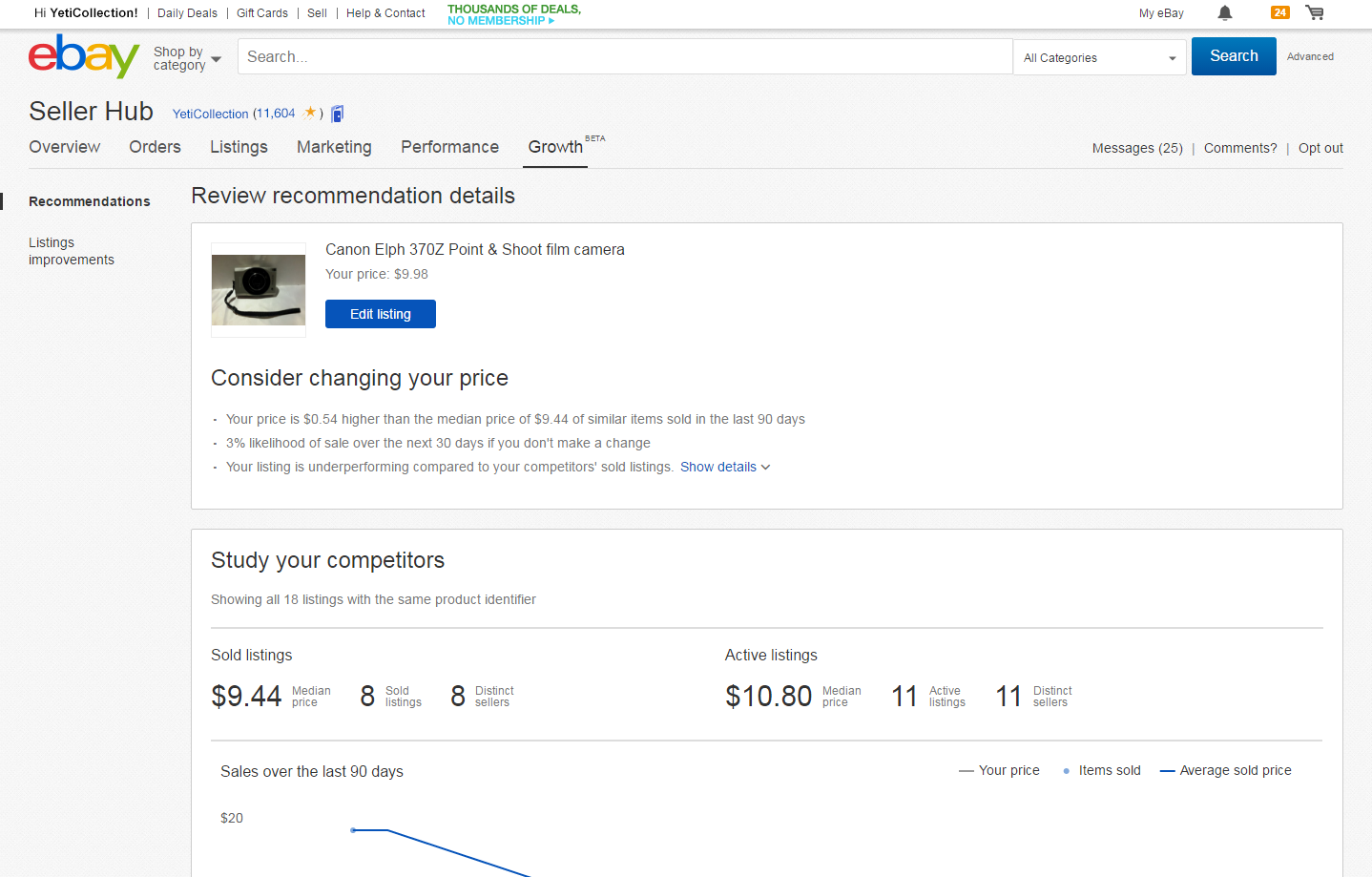Click the 3% likelihood of sale bullet

pyautogui.click(x=438, y=443)
